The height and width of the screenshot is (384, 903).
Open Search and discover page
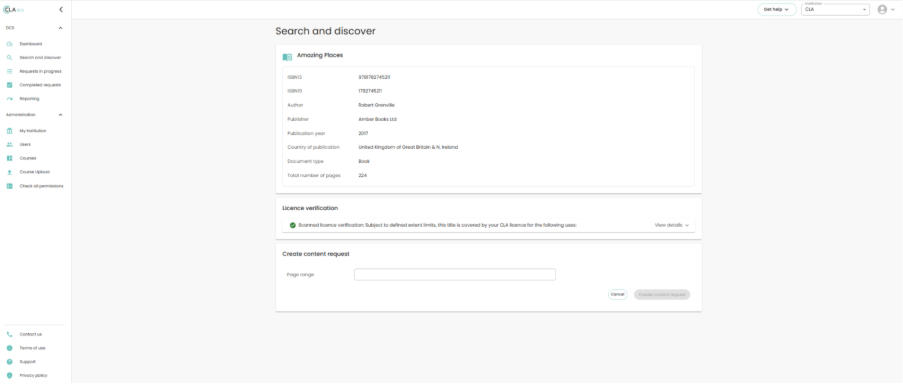click(40, 58)
